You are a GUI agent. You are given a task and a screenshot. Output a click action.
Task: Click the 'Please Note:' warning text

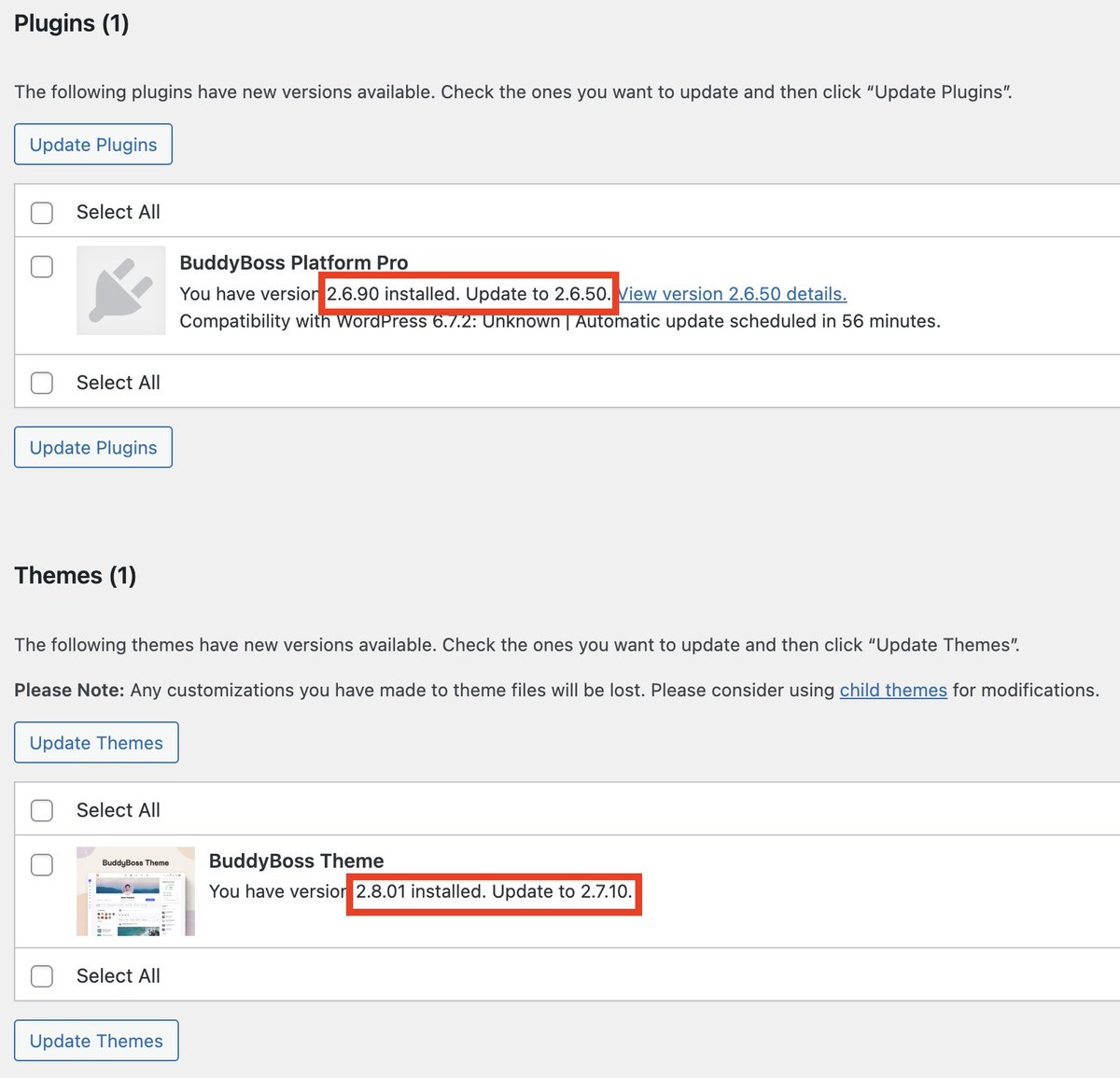coord(69,690)
